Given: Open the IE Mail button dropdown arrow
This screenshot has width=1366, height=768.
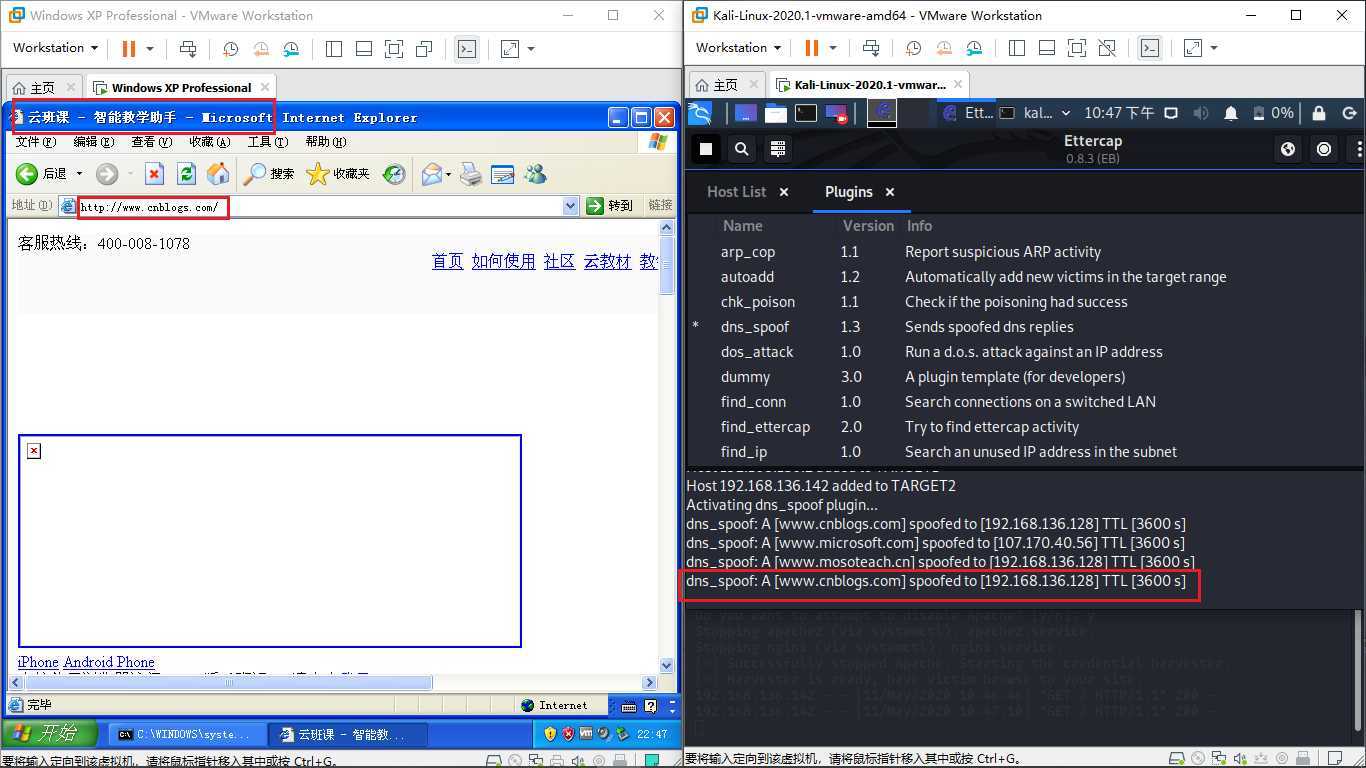Looking at the screenshot, I should [x=448, y=174].
